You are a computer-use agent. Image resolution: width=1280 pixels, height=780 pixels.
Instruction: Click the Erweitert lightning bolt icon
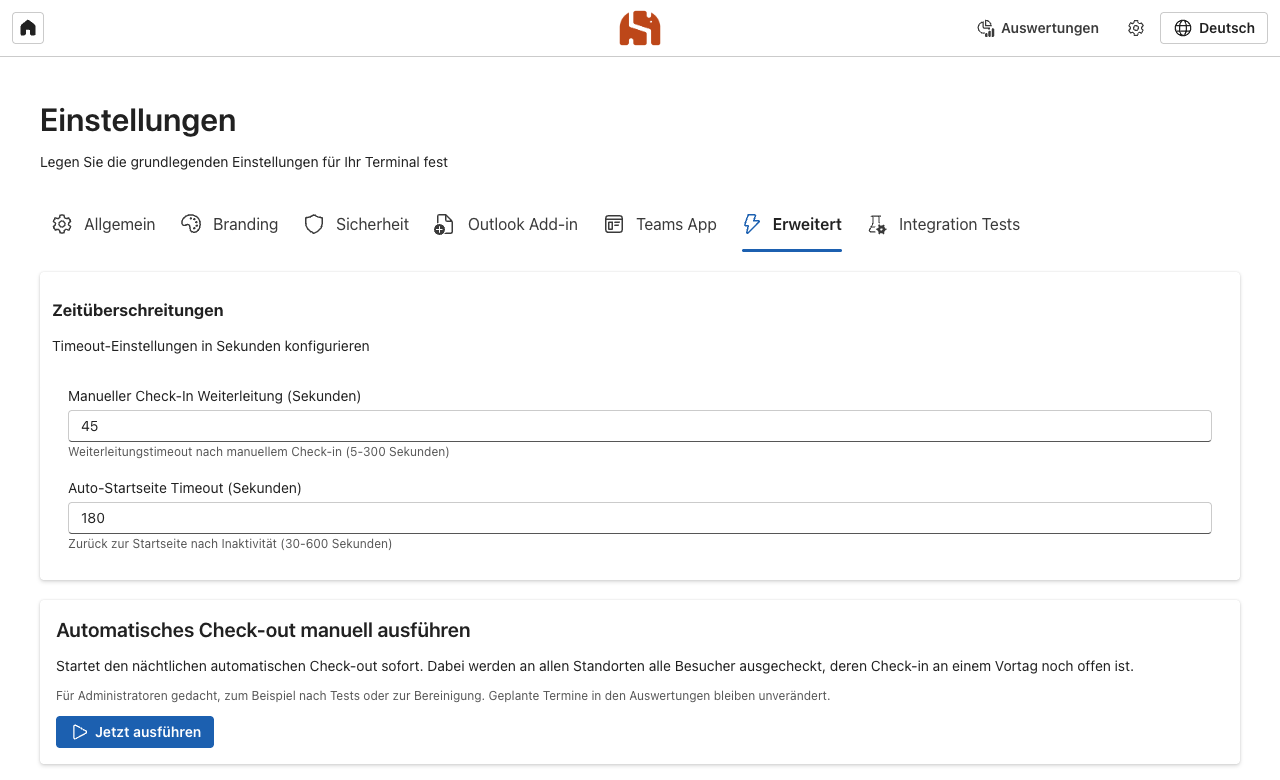752,224
